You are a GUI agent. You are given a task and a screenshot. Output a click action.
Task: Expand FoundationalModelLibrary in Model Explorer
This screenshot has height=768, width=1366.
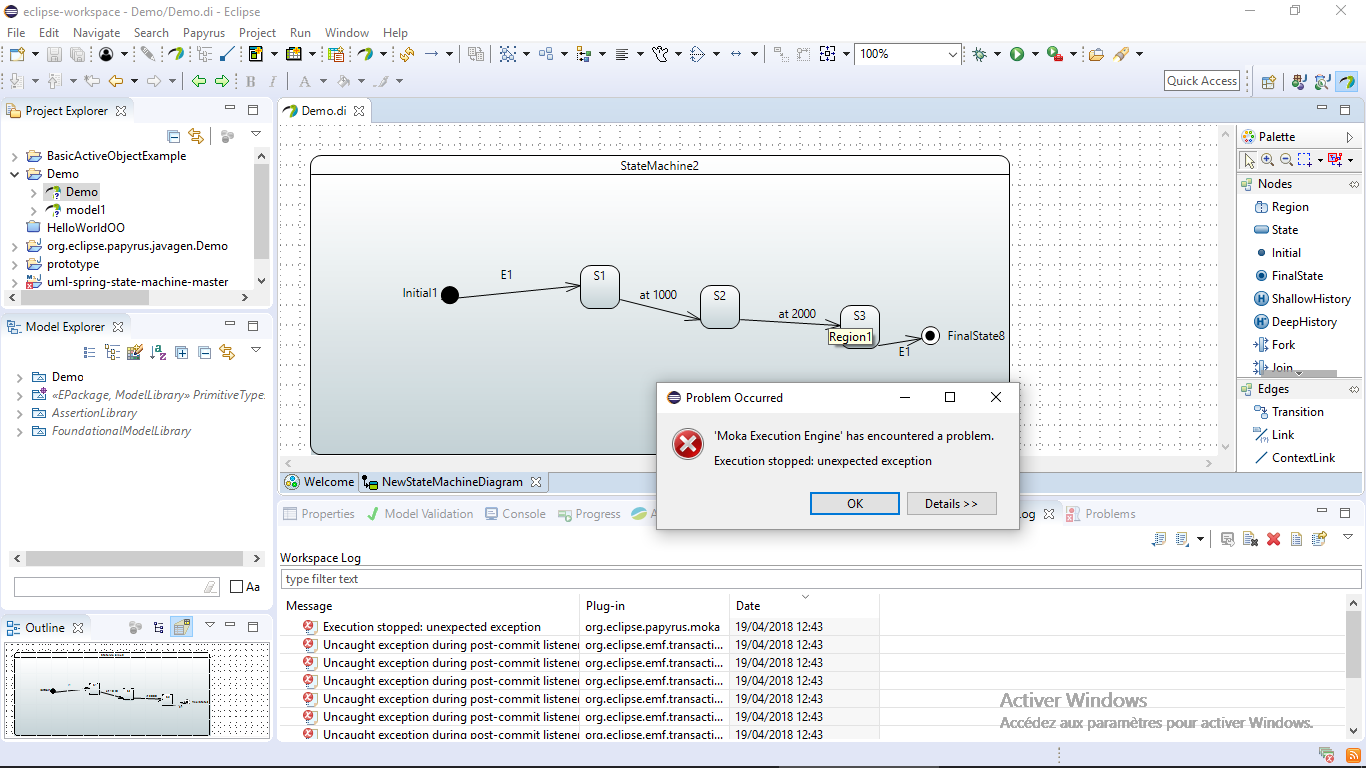click(x=19, y=431)
